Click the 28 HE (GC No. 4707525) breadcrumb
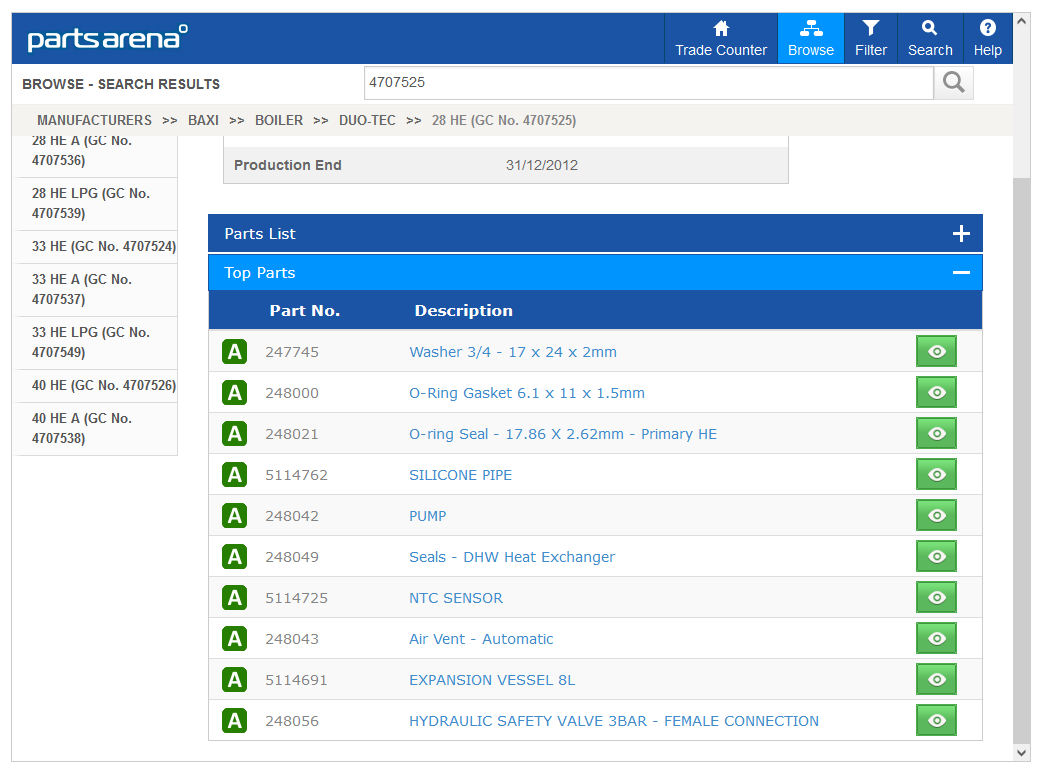This screenshot has width=1043, height=776. (504, 120)
